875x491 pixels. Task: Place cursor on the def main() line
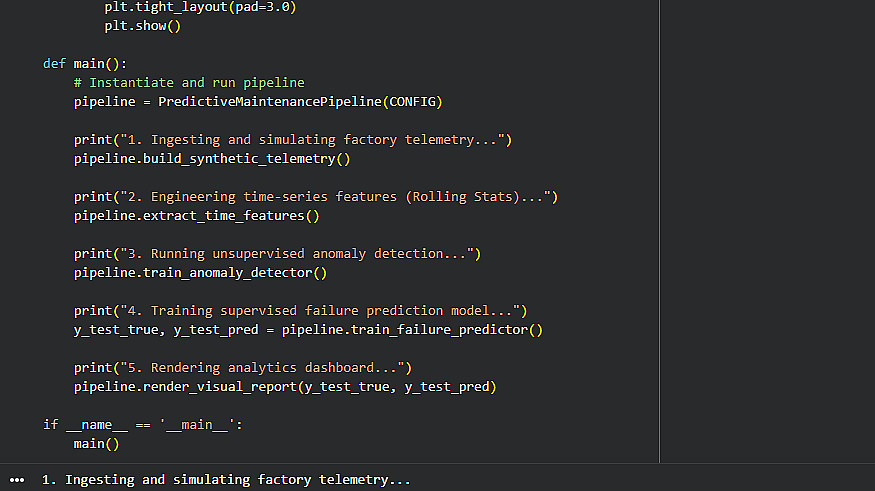85,64
